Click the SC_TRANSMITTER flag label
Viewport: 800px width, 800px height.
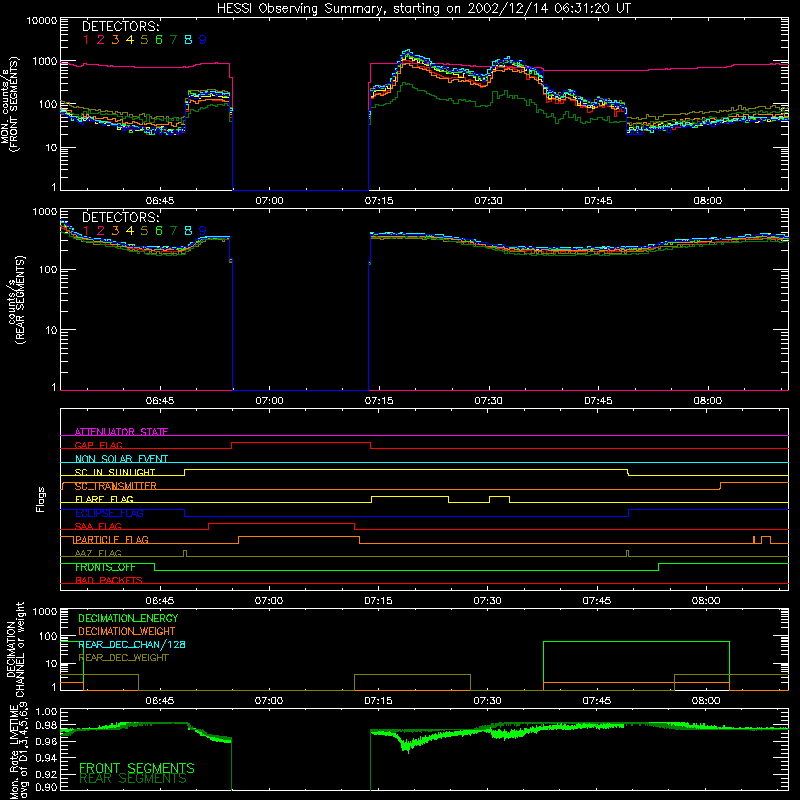click(116, 486)
